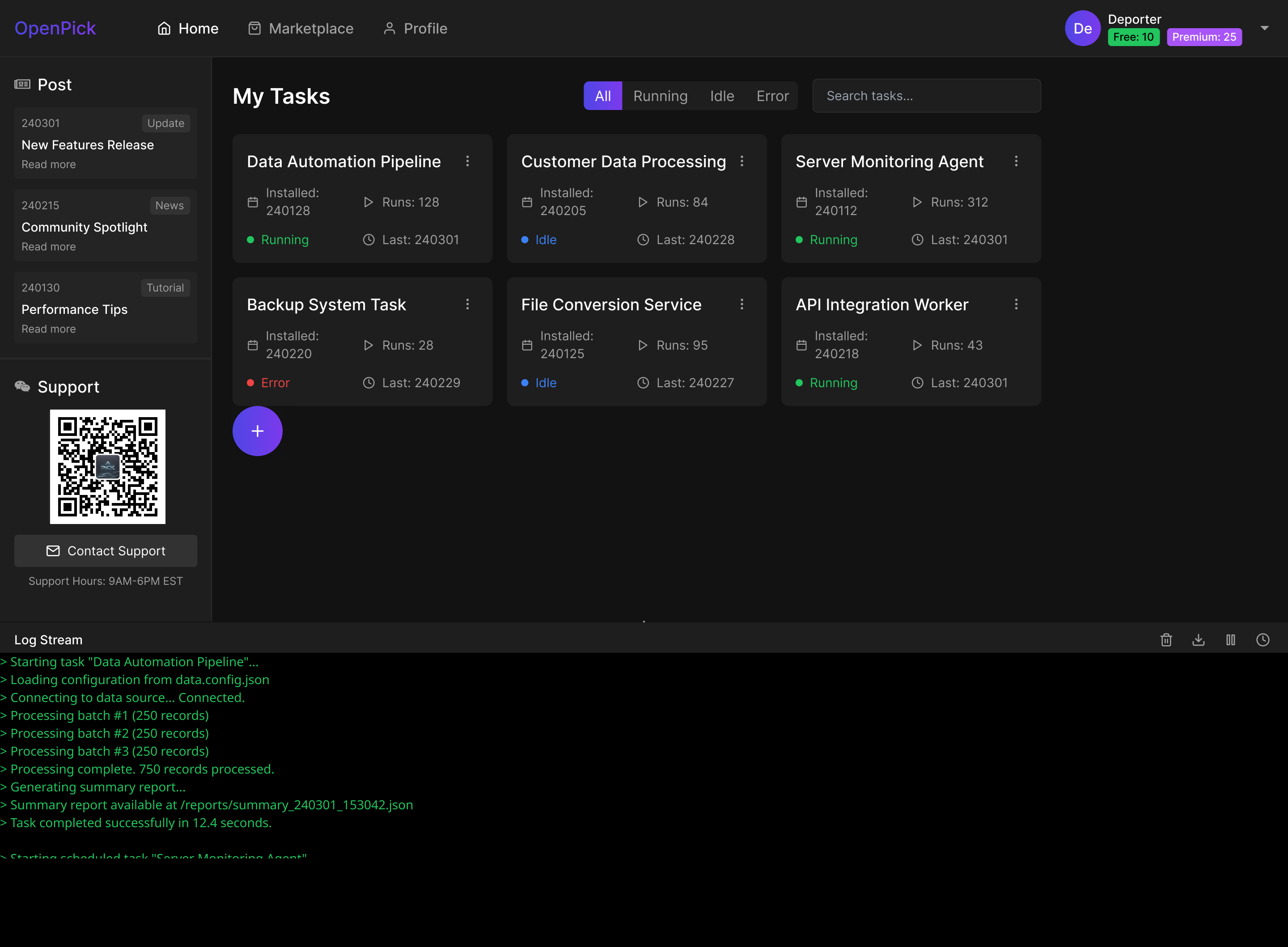
Task: Click the De user avatar
Action: [1082, 28]
